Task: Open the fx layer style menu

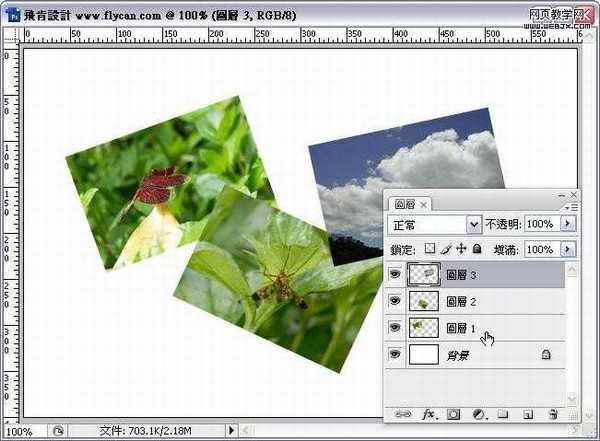Action: point(429,414)
